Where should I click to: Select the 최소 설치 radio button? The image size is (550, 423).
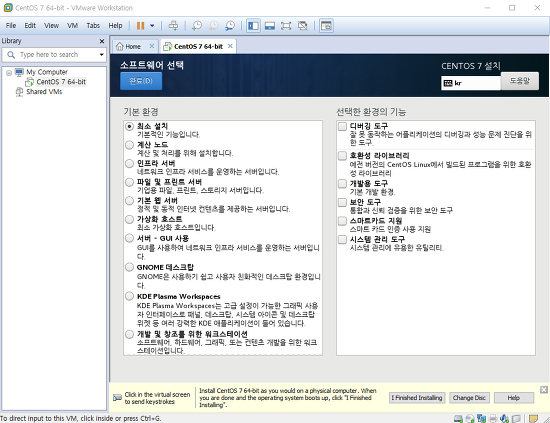tap(129, 126)
